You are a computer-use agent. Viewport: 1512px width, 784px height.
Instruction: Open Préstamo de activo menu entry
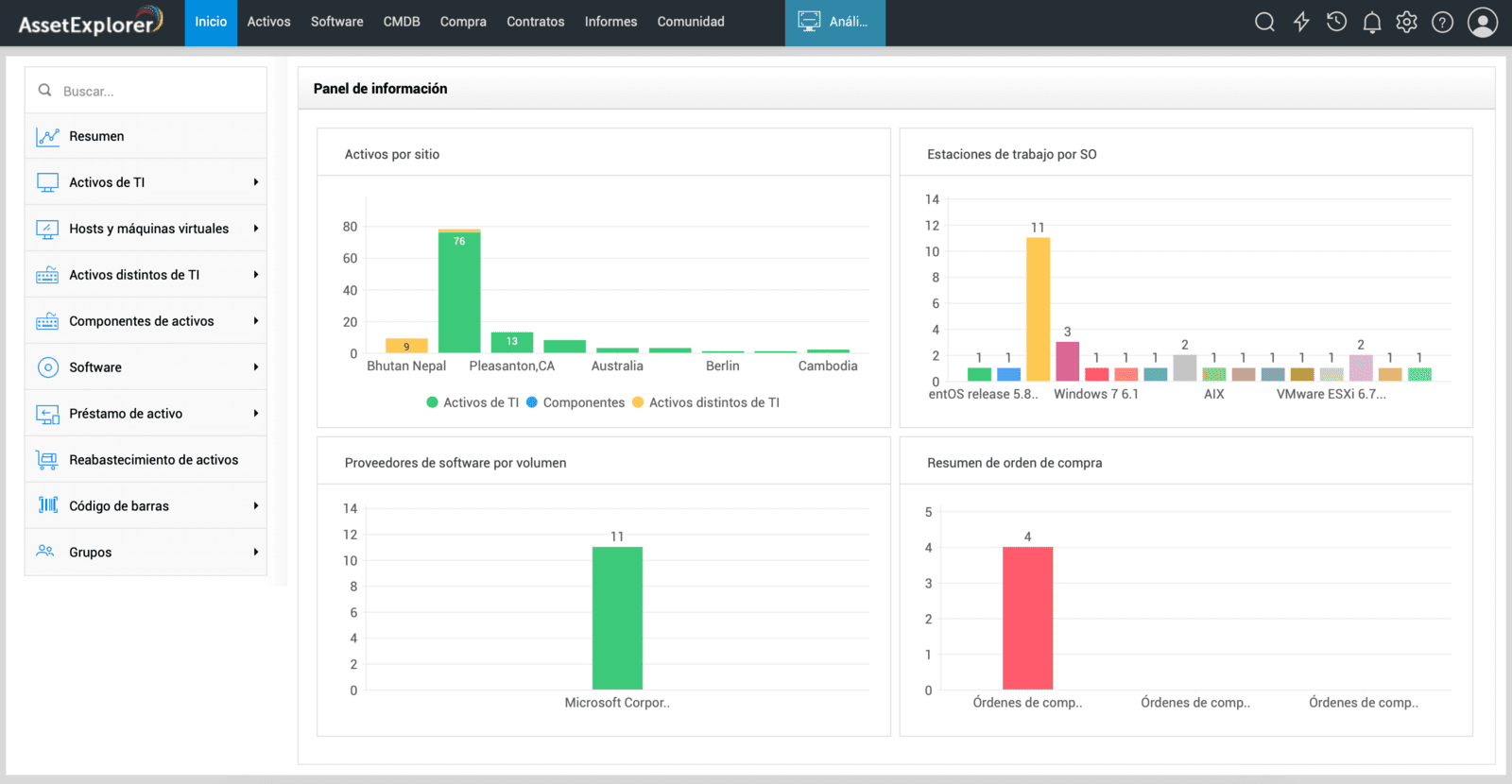point(146,414)
